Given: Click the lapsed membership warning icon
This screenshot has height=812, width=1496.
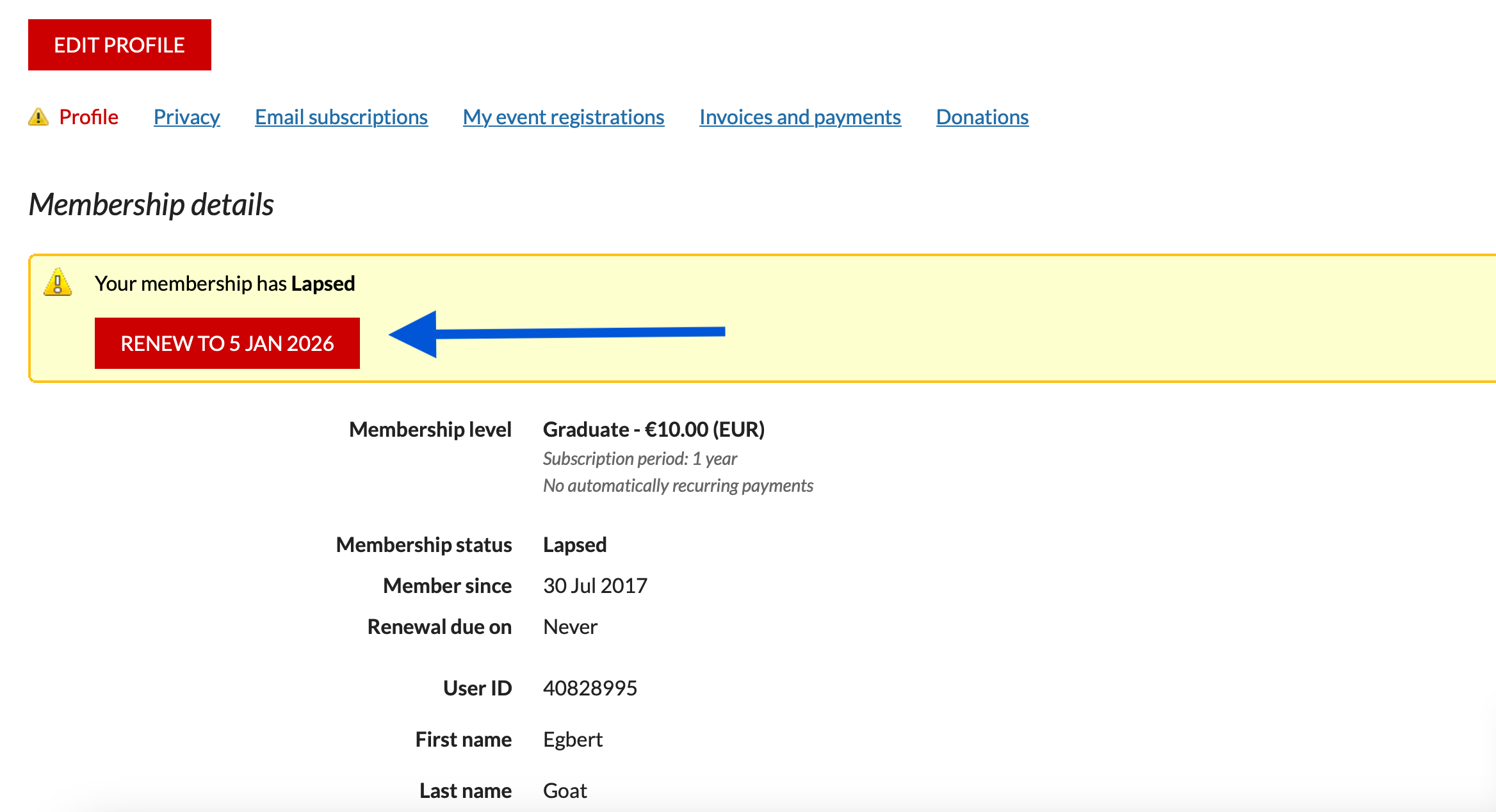Looking at the screenshot, I should click(58, 282).
